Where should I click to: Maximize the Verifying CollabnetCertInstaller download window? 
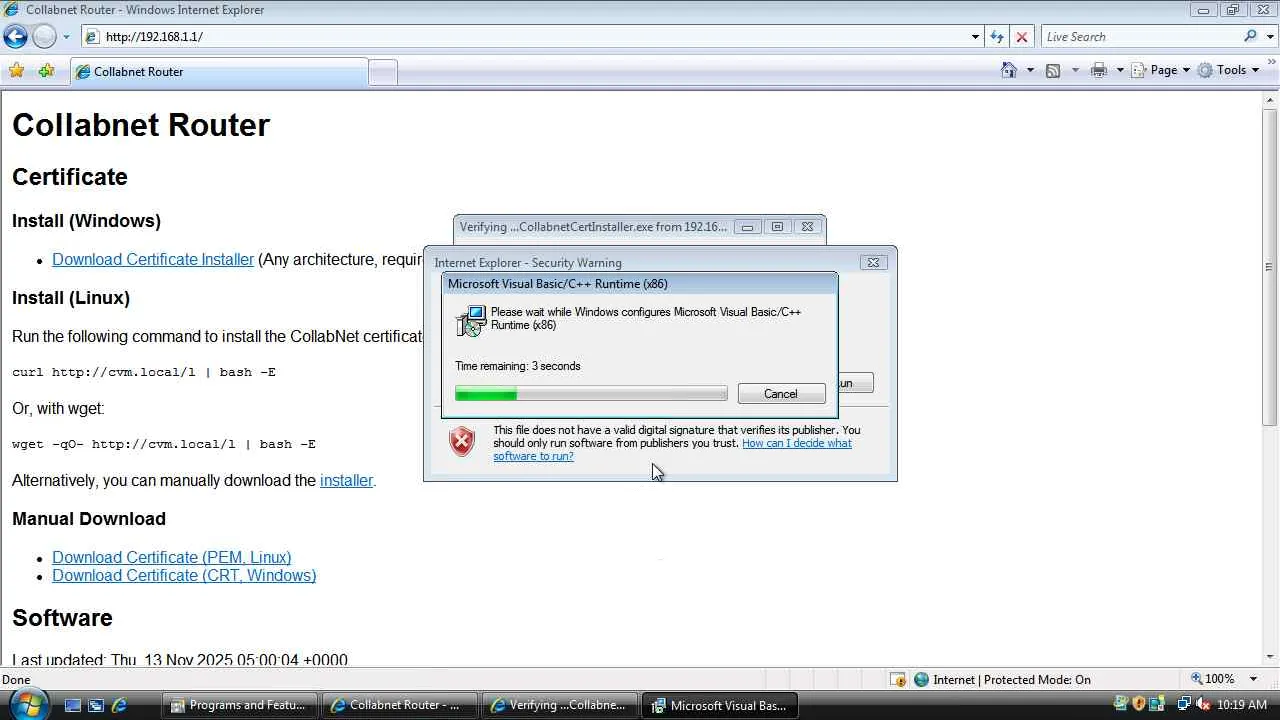click(x=777, y=227)
